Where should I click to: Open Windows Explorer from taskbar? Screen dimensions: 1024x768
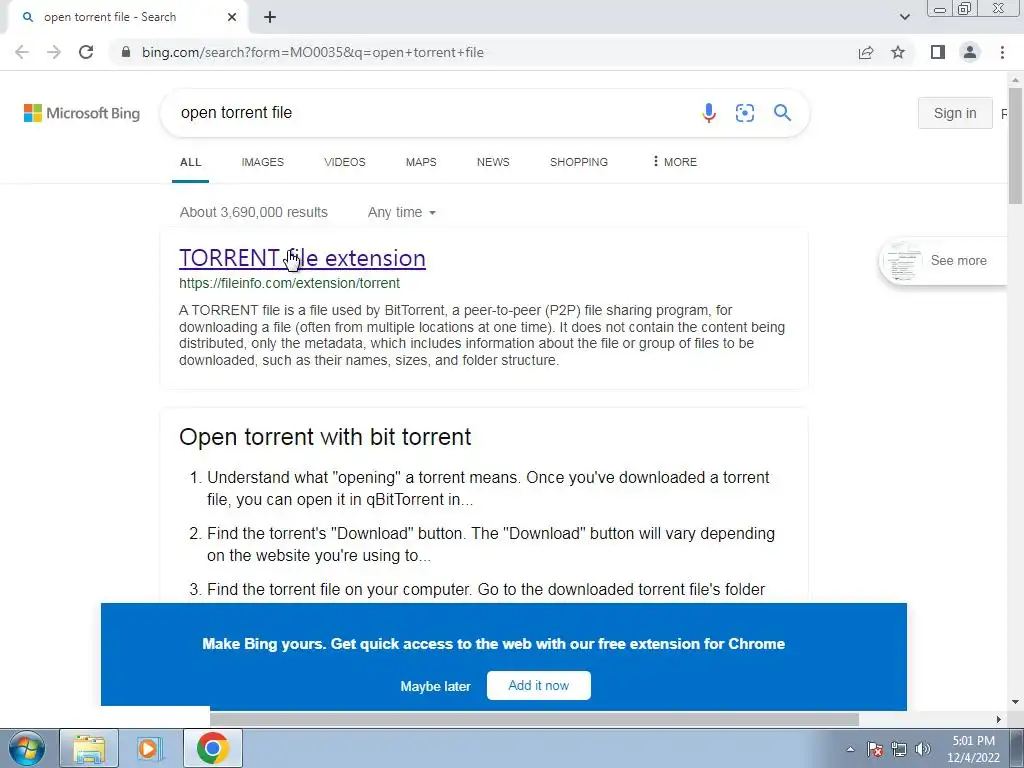(x=89, y=748)
